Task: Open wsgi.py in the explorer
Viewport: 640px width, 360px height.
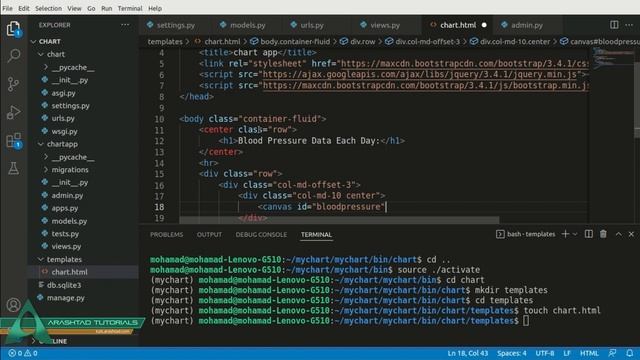Action: (x=64, y=131)
